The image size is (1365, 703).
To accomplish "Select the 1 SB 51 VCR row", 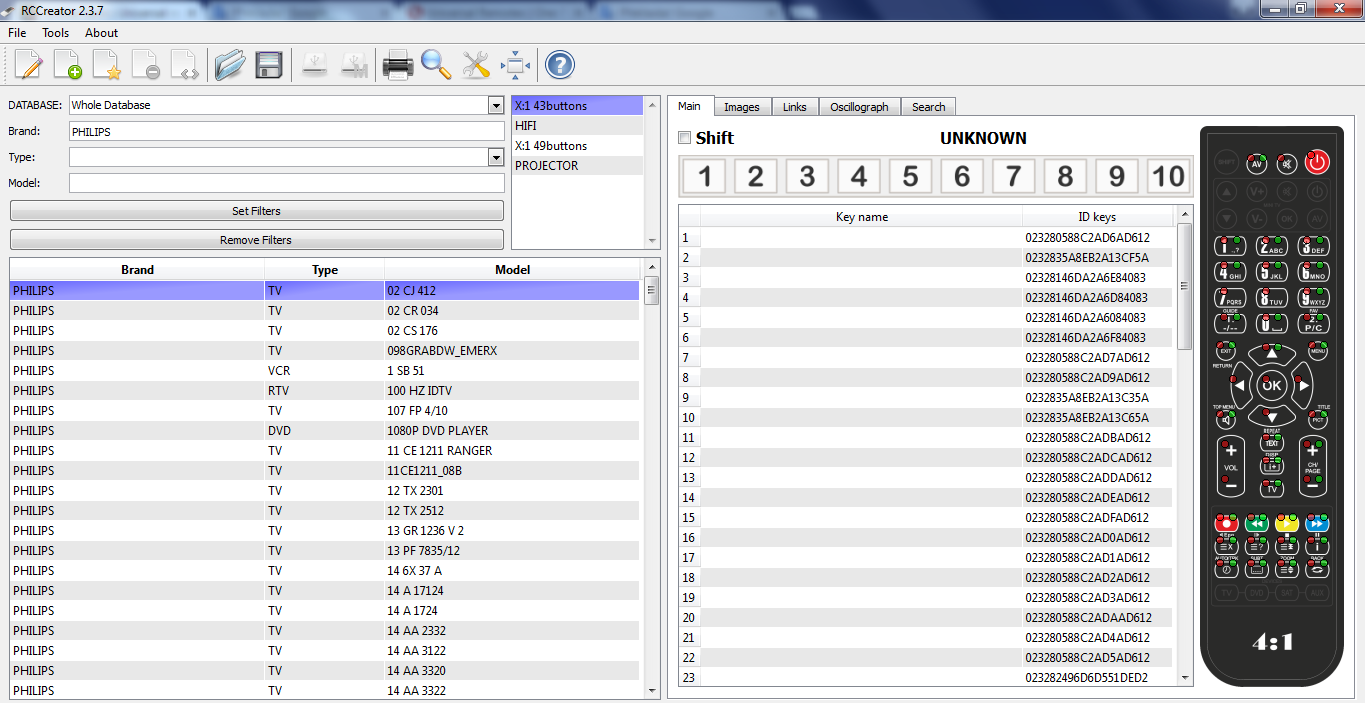I will tap(324, 370).
